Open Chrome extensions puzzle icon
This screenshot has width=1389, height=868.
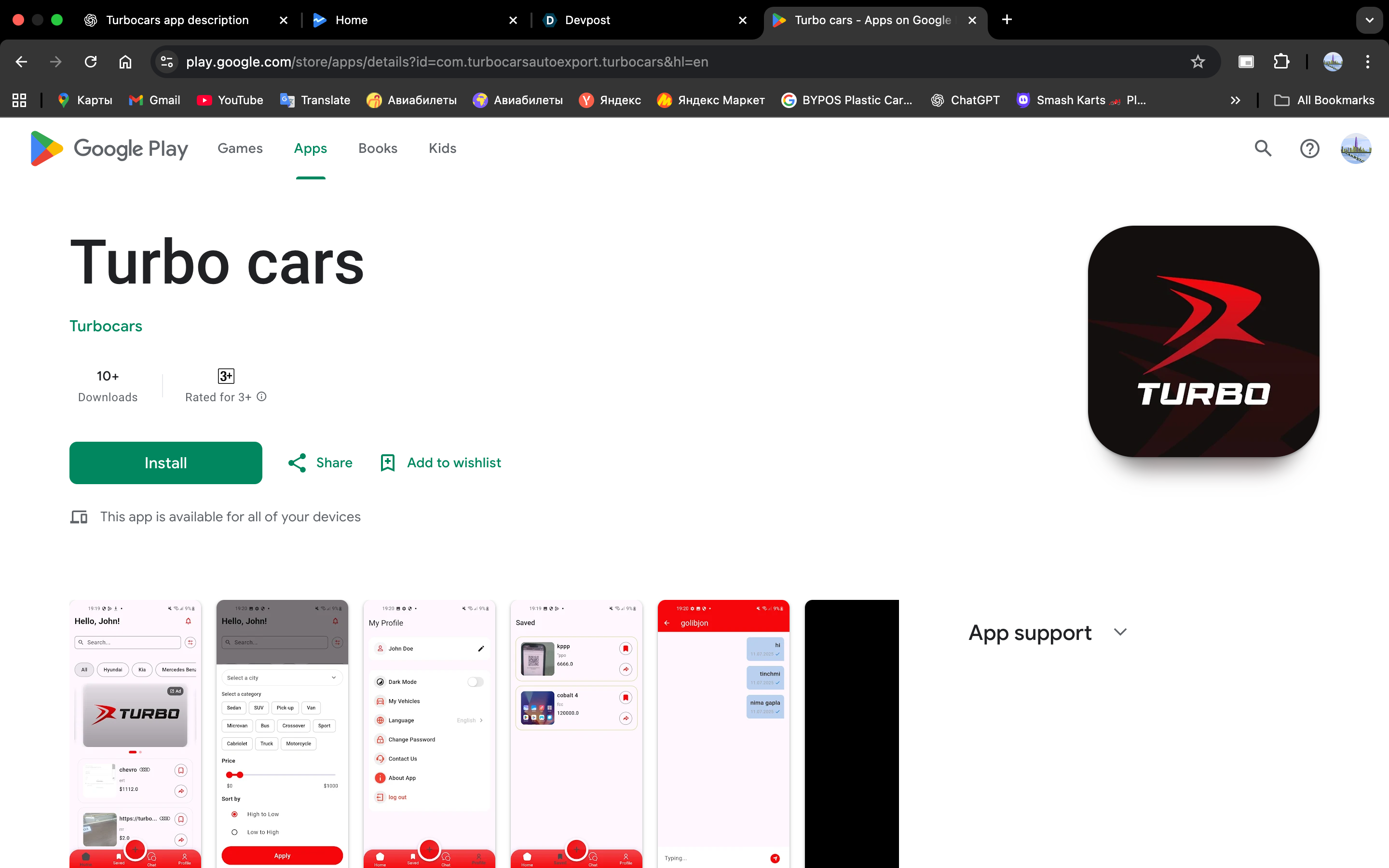(1281, 62)
